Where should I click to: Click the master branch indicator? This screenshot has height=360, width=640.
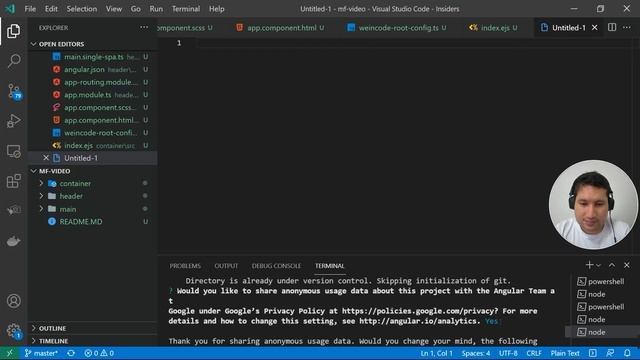pos(41,353)
